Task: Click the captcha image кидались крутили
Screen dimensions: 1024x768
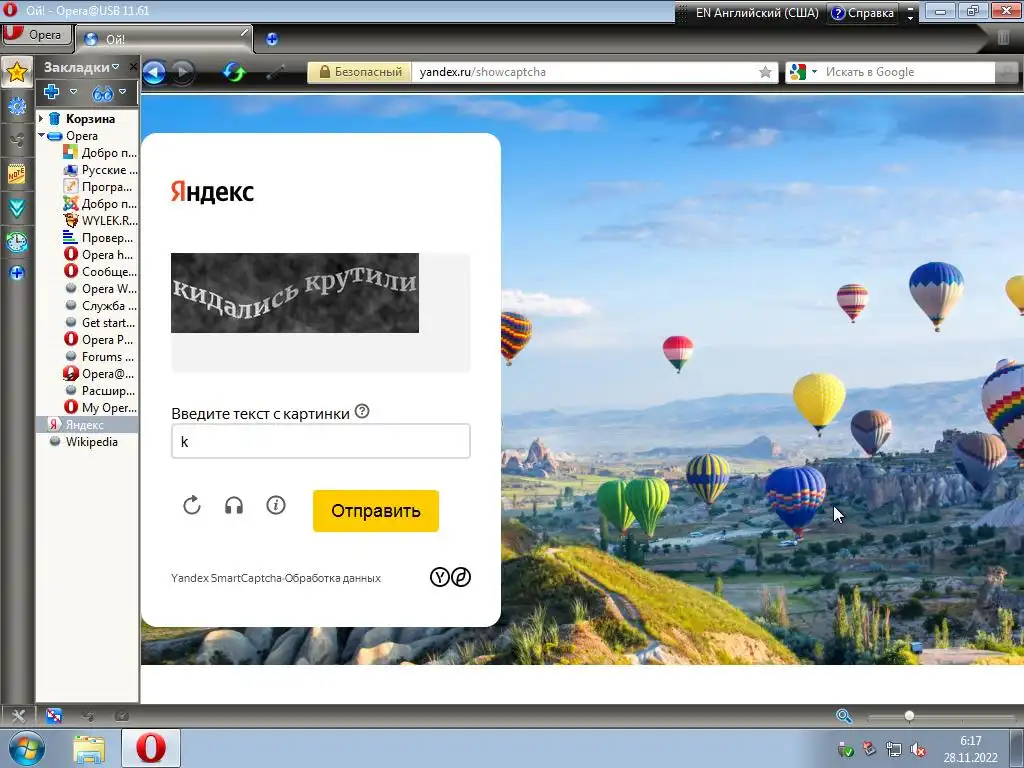Action: pyautogui.click(x=295, y=293)
